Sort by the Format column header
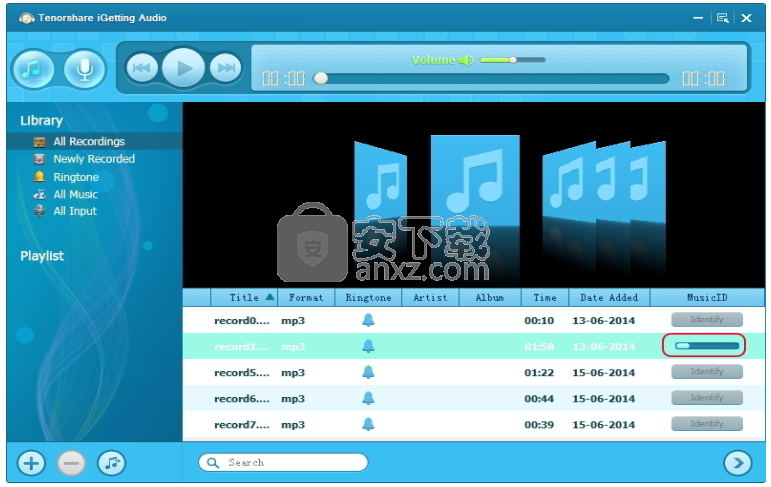 [306, 298]
